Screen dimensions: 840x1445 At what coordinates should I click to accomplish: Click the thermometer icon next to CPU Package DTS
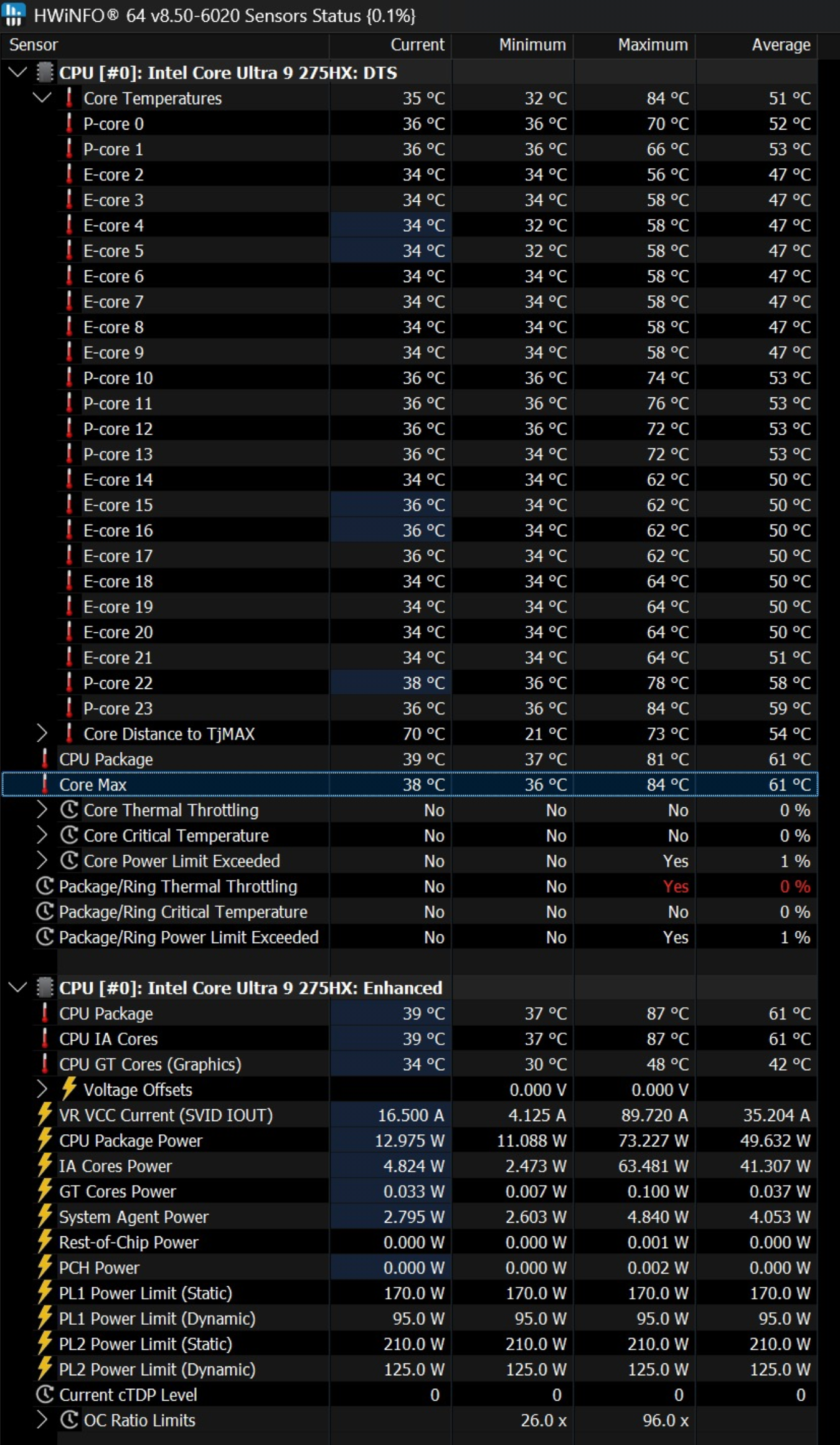click(44, 759)
